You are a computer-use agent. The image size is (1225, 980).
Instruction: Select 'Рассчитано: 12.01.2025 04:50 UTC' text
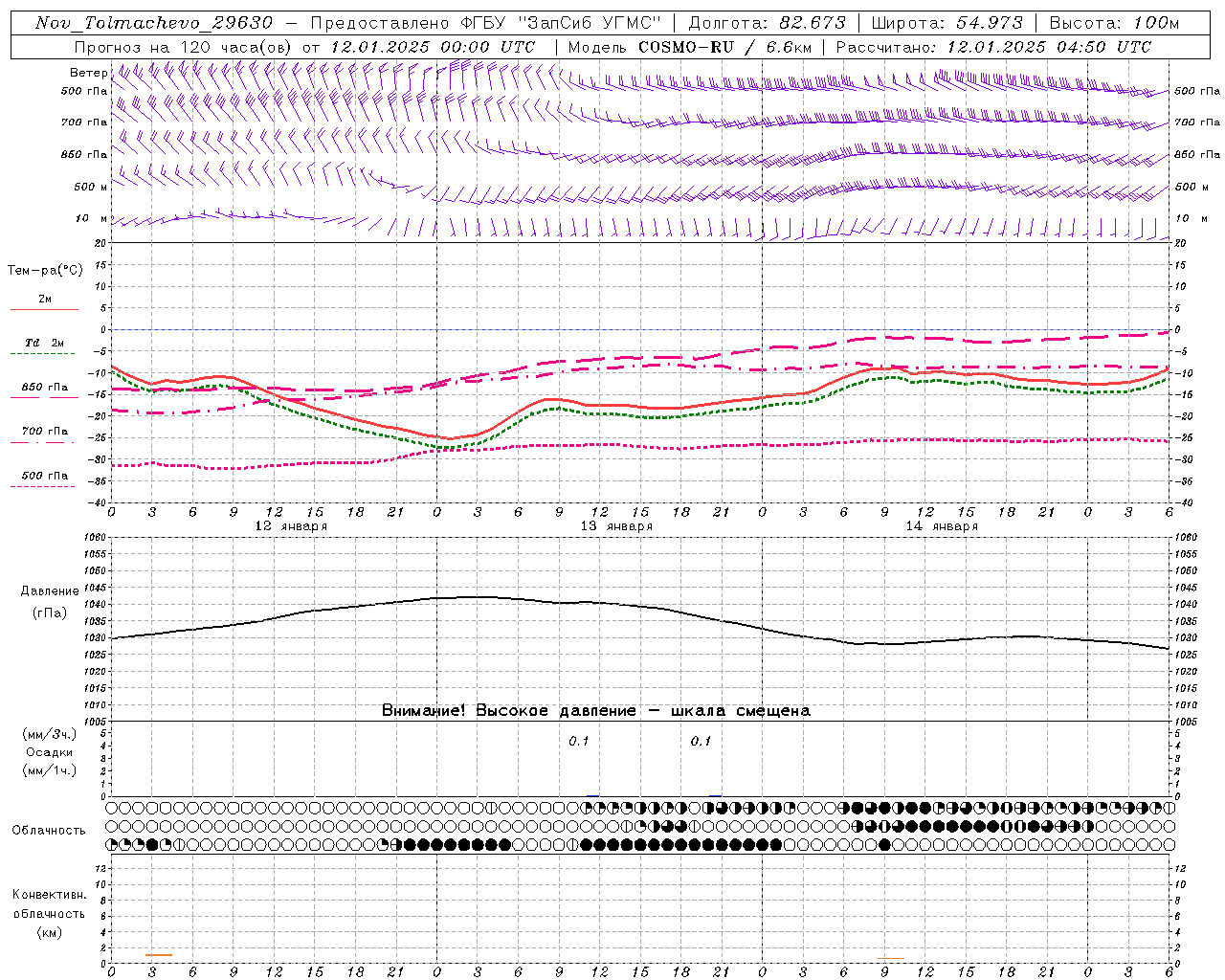[993, 47]
